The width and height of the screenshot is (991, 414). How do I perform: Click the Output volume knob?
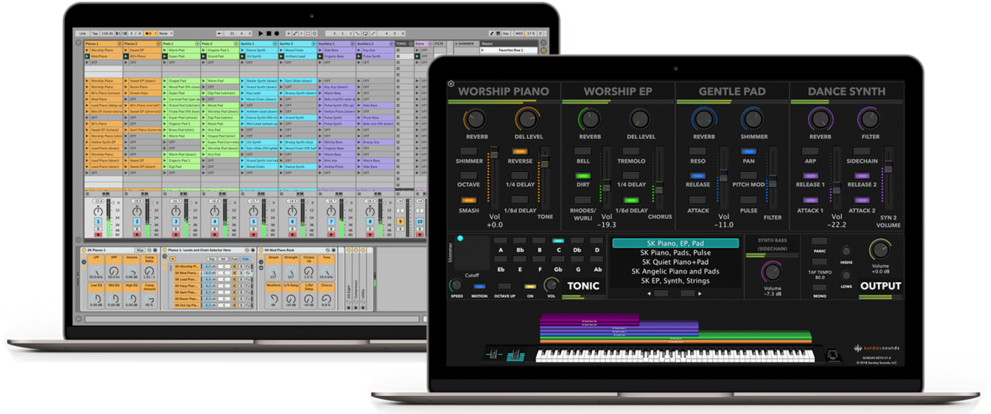[x=880, y=249]
